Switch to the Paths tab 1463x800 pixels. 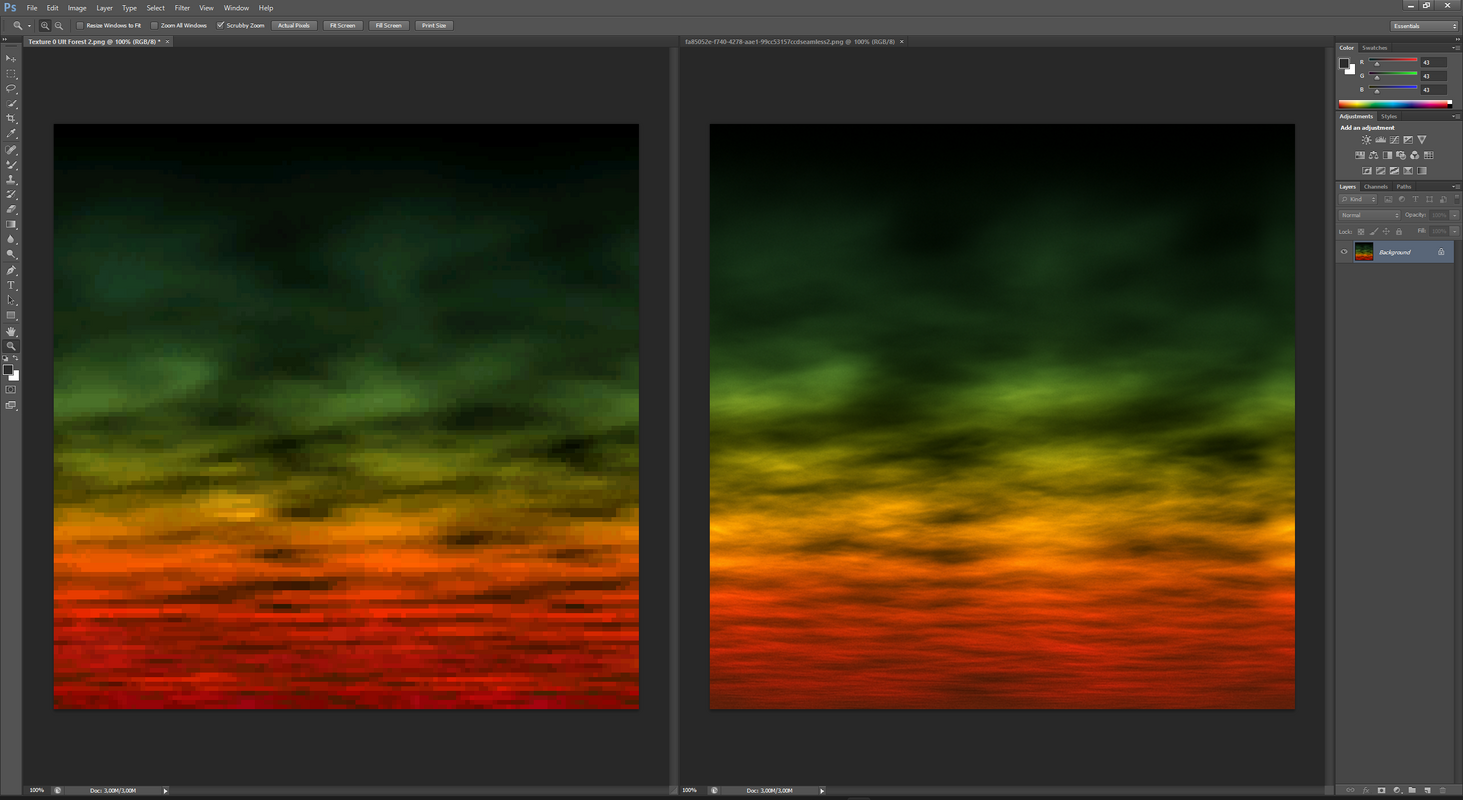(1404, 187)
